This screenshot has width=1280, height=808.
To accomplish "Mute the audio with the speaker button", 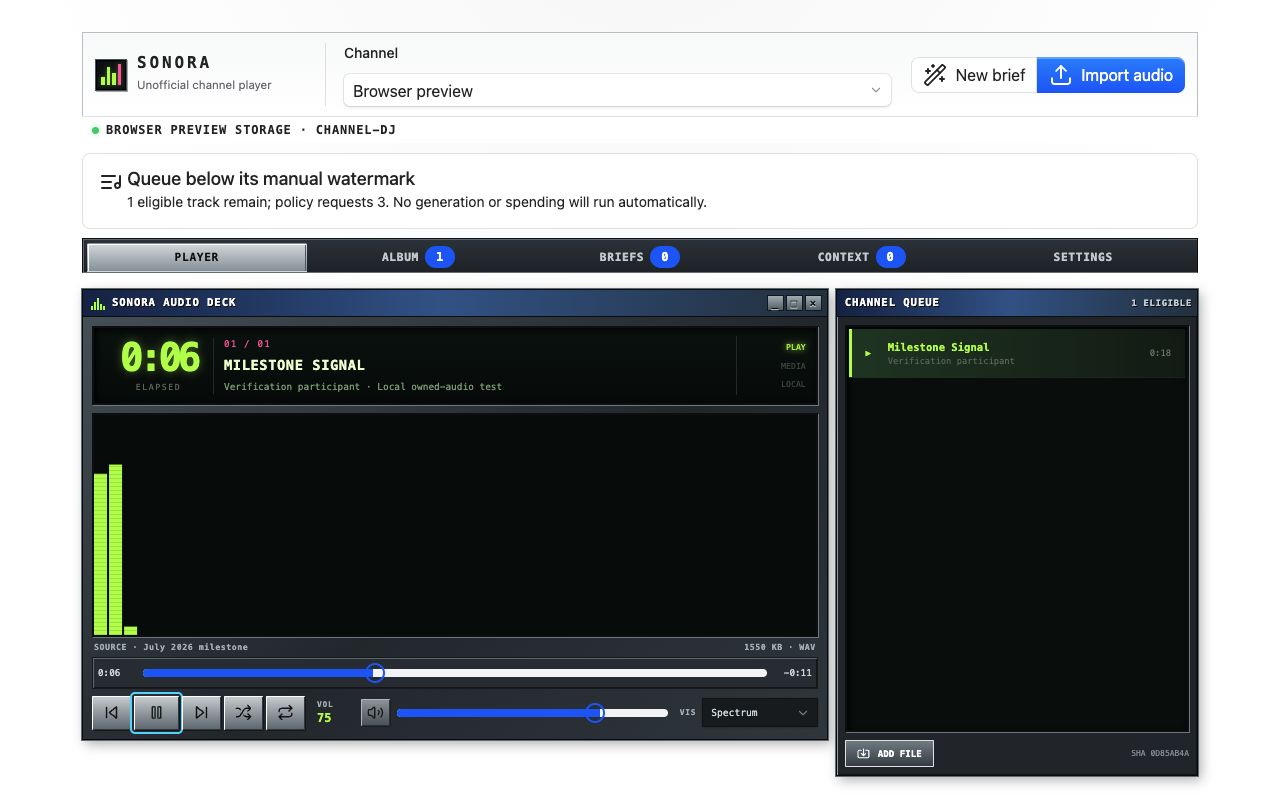I will pyautogui.click(x=375, y=713).
